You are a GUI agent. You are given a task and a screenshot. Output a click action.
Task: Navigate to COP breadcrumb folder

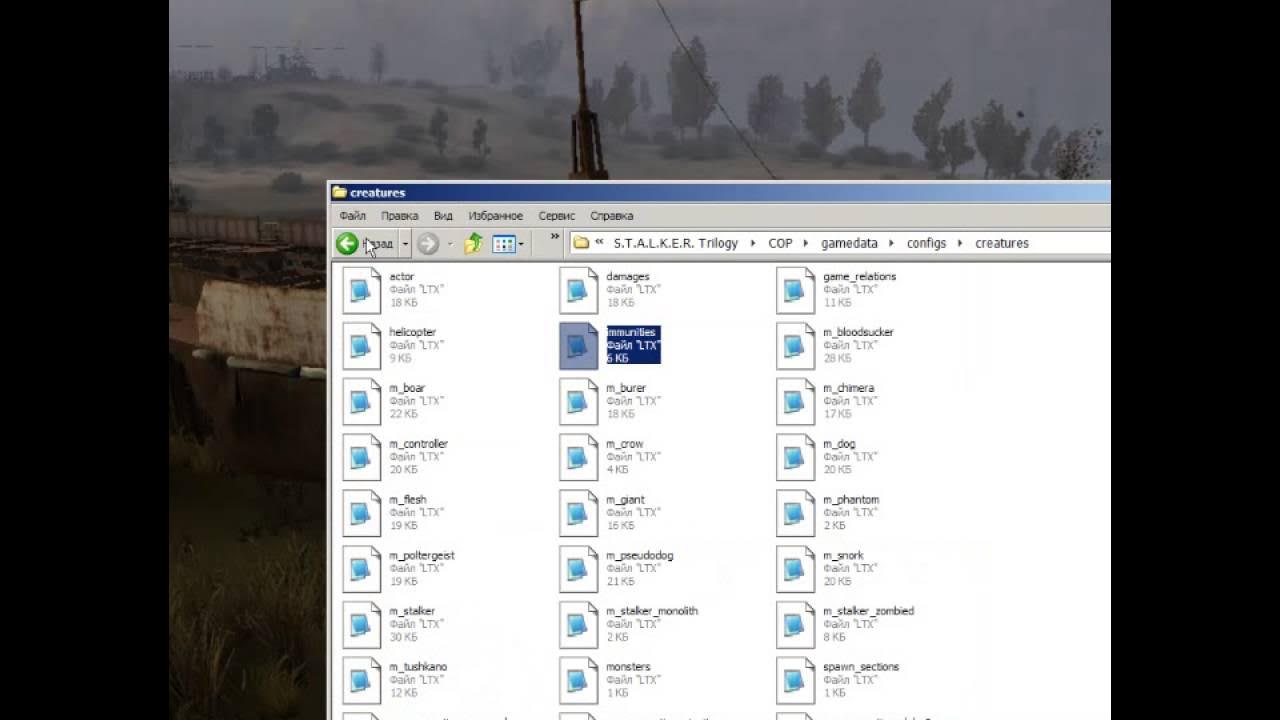click(780, 243)
